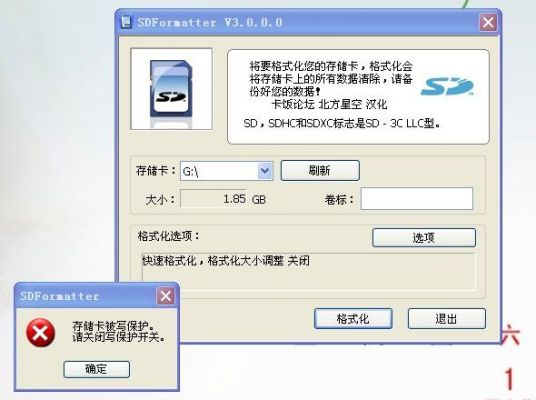Click the SDFormatter V3.0.0.0 window title text
Image resolution: width=536 pixels, height=400 pixels.
(210, 23)
